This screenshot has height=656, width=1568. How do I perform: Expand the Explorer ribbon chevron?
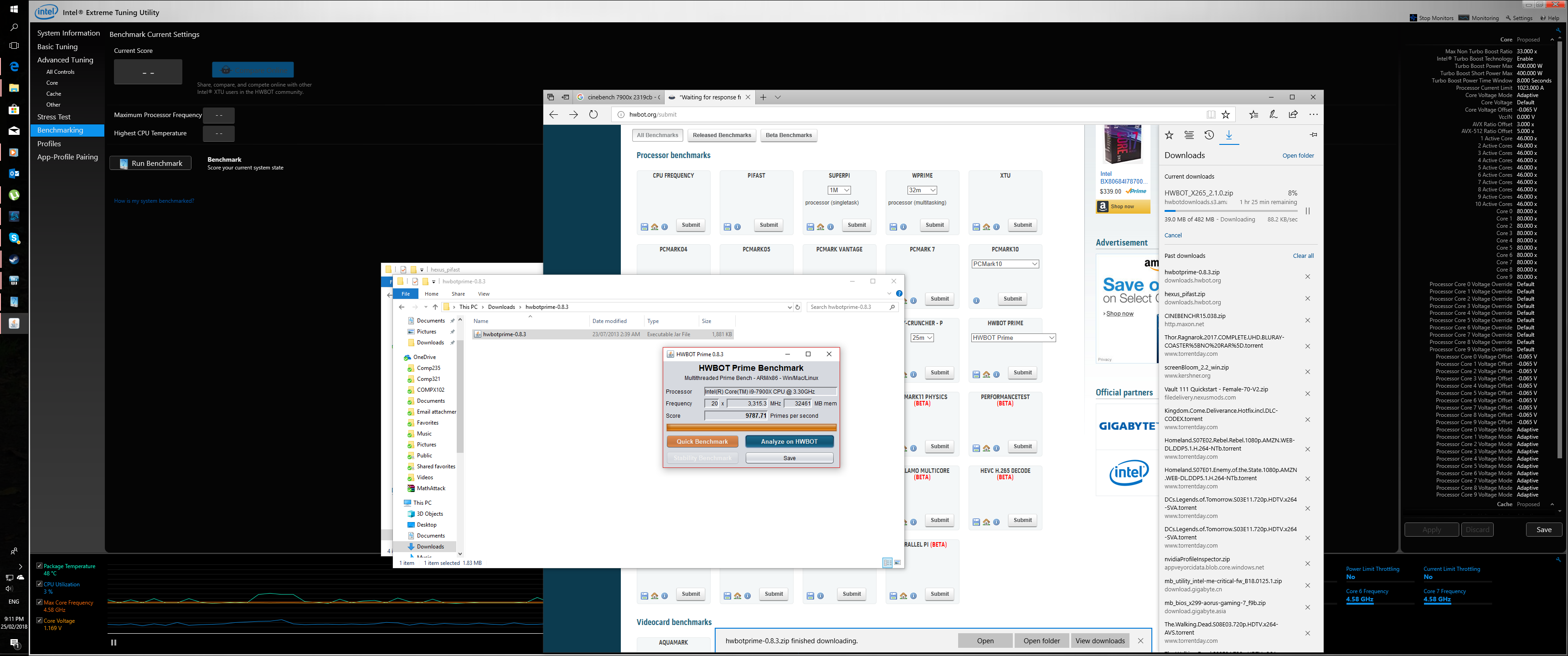pyautogui.click(x=889, y=294)
